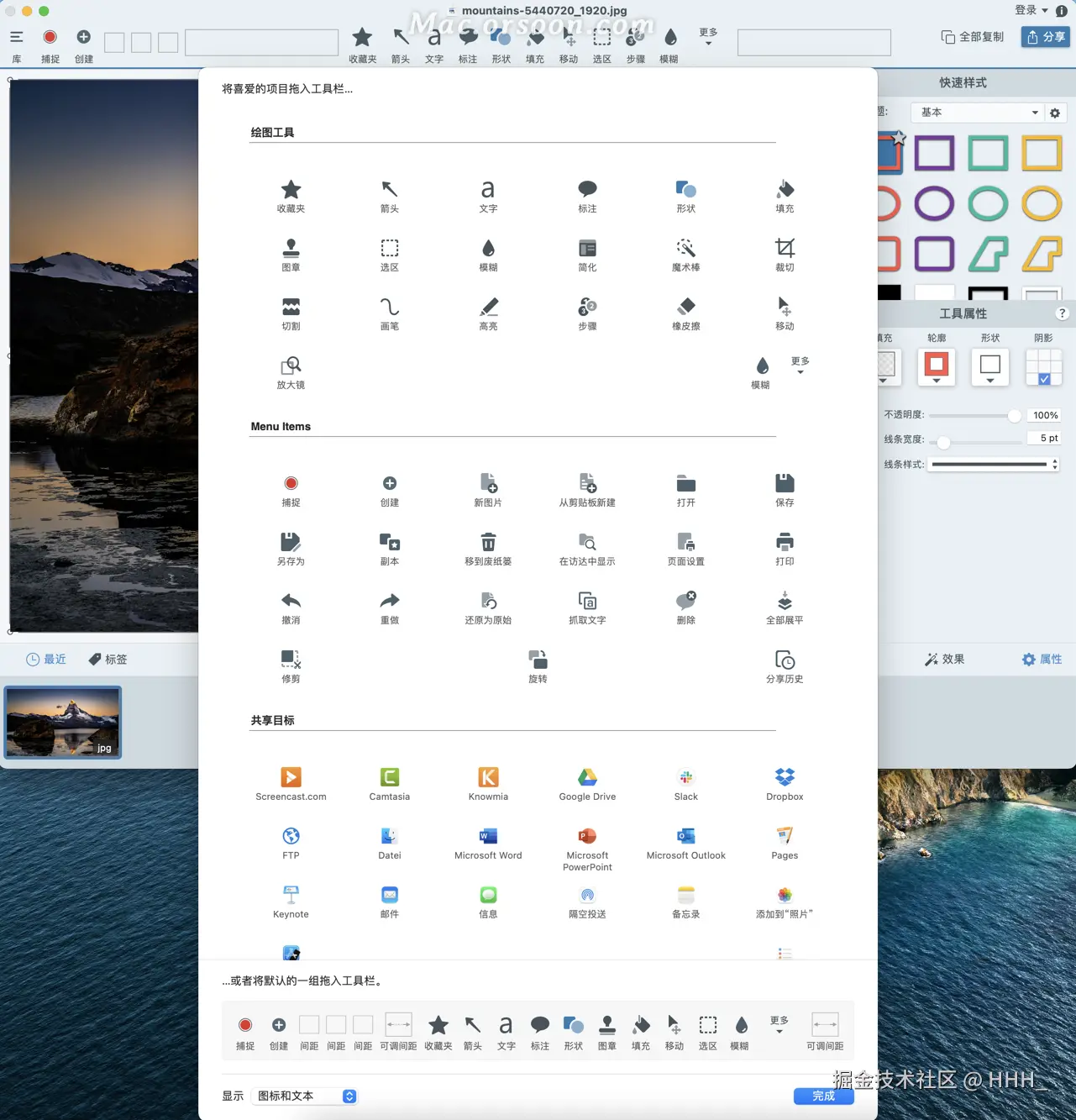1076x1120 pixels.
Task: Select the Highlighter (高亮) tool icon
Action: pyautogui.click(x=488, y=308)
